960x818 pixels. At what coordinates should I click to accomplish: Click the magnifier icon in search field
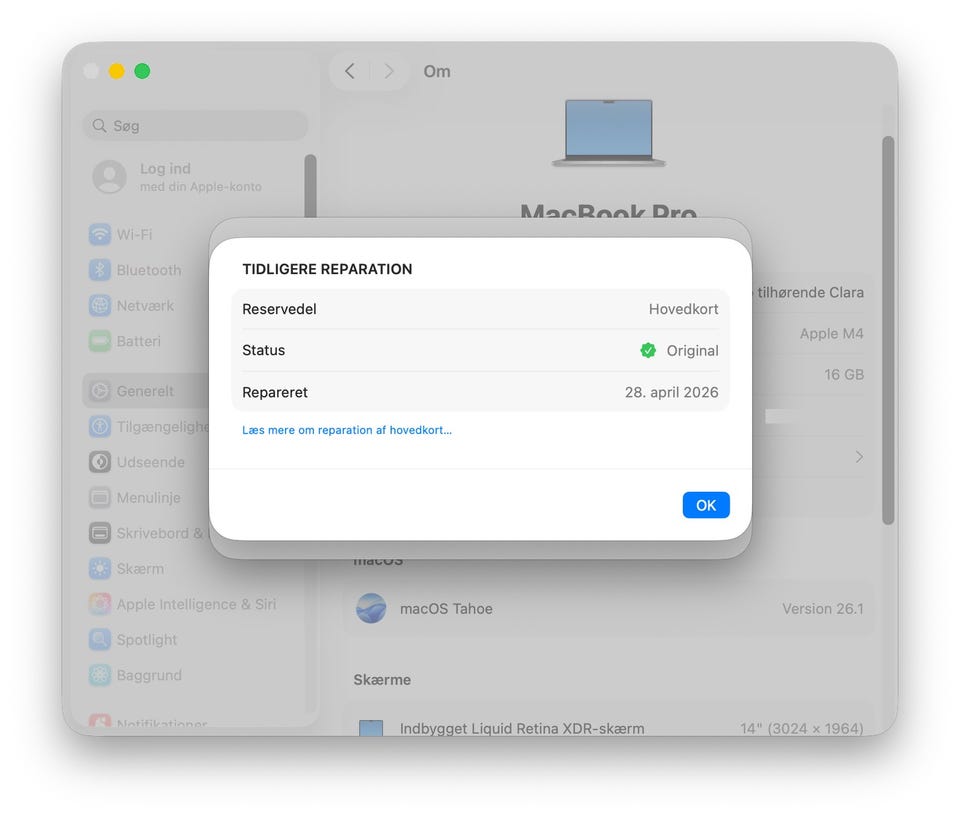coord(99,126)
